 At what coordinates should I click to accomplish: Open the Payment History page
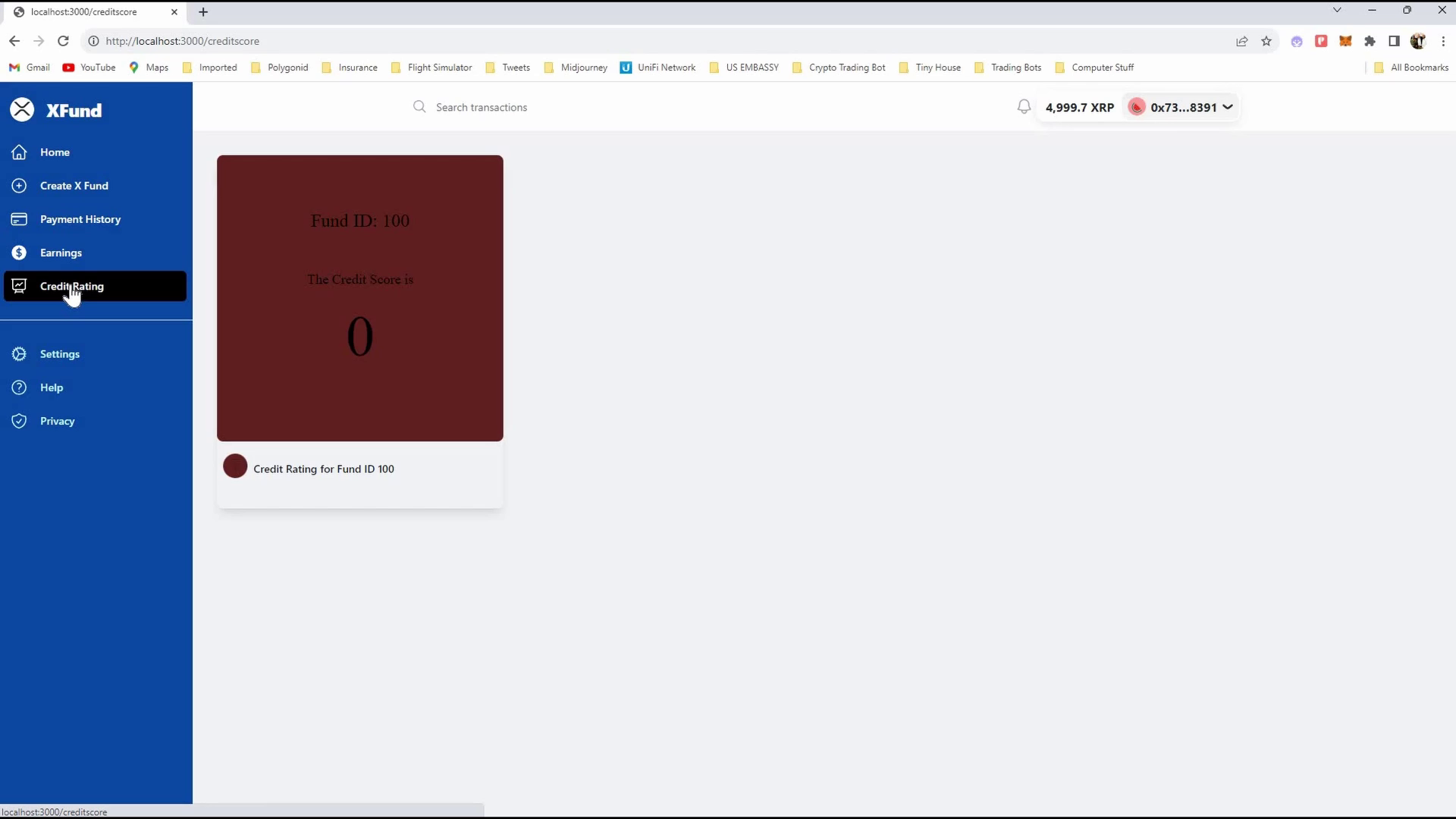click(80, 219)
